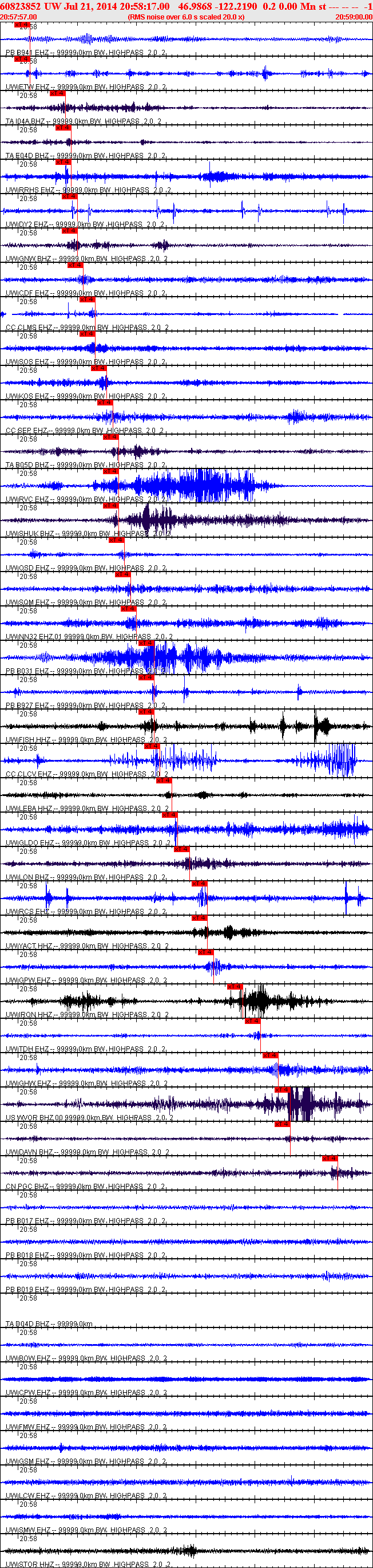Select the CC SEP EHZ channel label
Screen dimensions: 373x1568
click(x=26, y=430)
